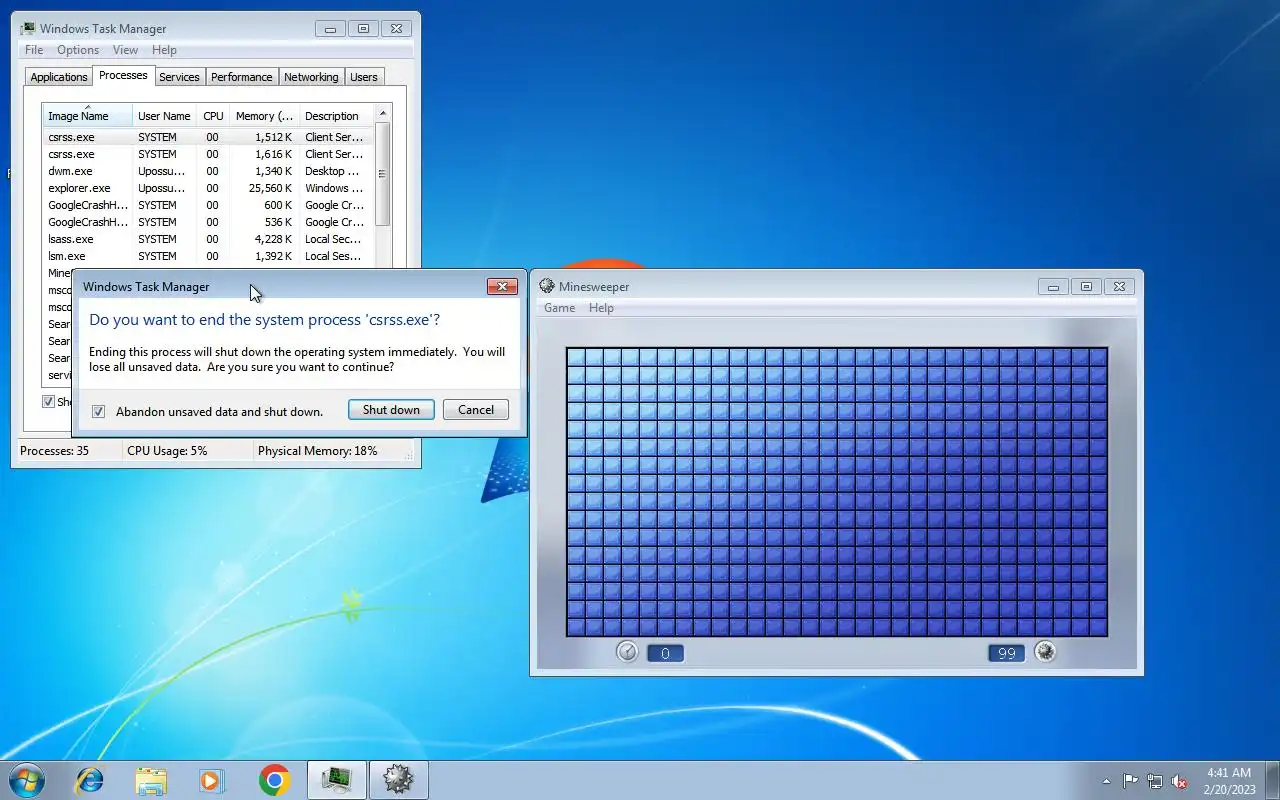The width and height of the screenshot is (1280, 800).
Task: Reveal the top-left Minesweeper tile
Action: [x=576, y=357]
